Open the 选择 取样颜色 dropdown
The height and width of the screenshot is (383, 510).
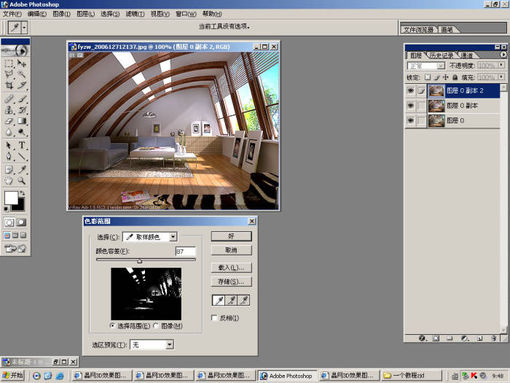150,237
